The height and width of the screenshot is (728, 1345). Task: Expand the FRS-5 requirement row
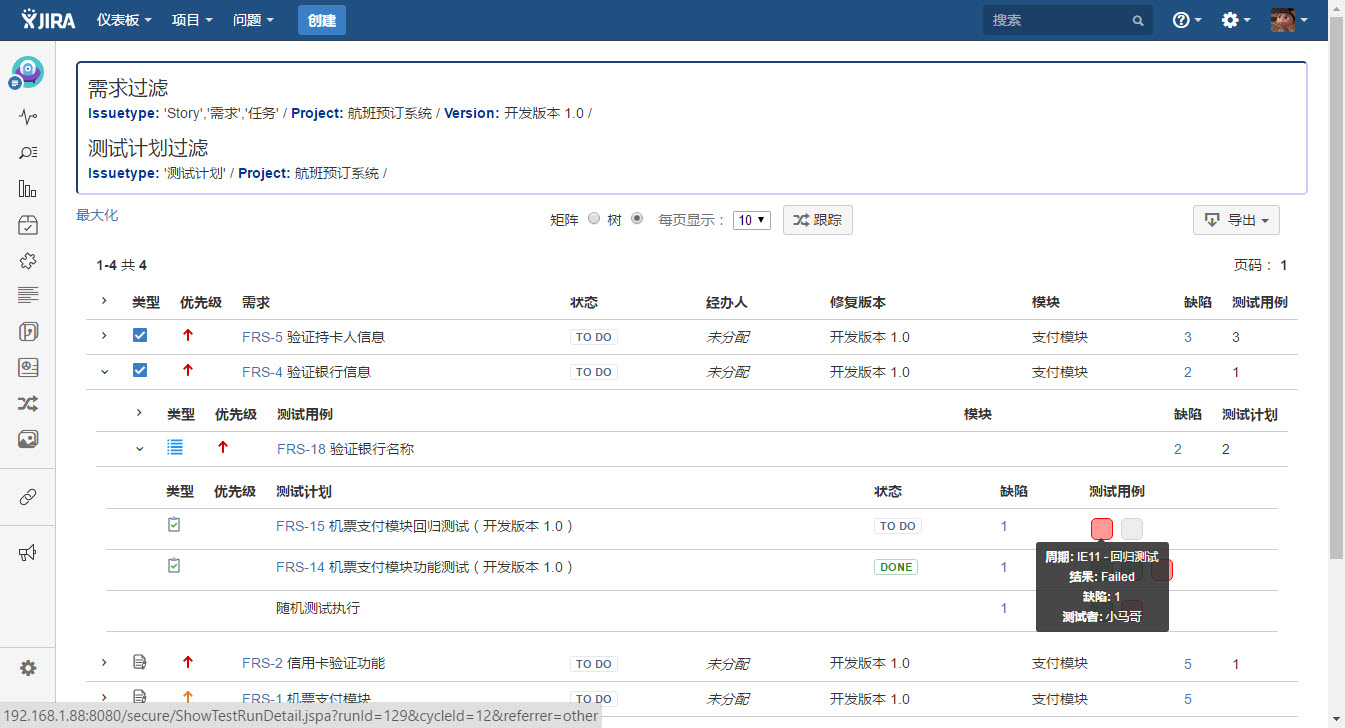click(x=103, y=336)
